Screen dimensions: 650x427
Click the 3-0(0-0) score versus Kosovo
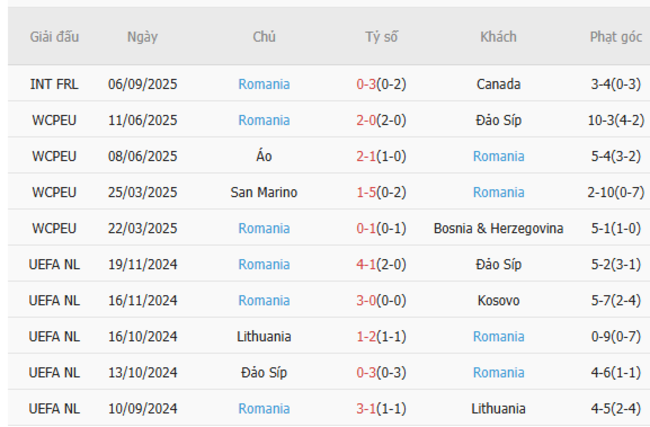tap(381, 300)
